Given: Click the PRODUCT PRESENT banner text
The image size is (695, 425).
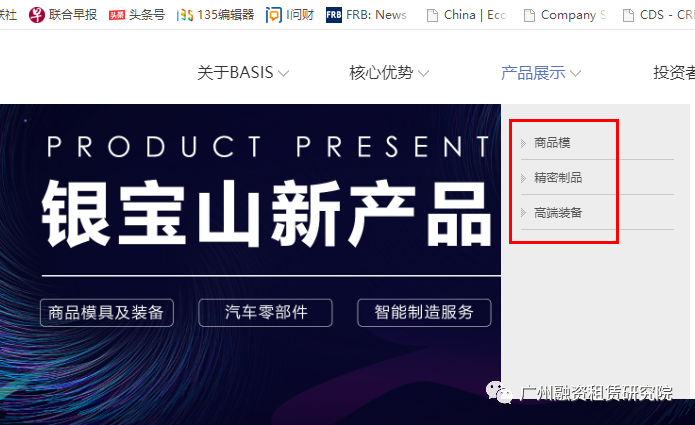Looking at the screenshot, I should [x=268, y=146].
